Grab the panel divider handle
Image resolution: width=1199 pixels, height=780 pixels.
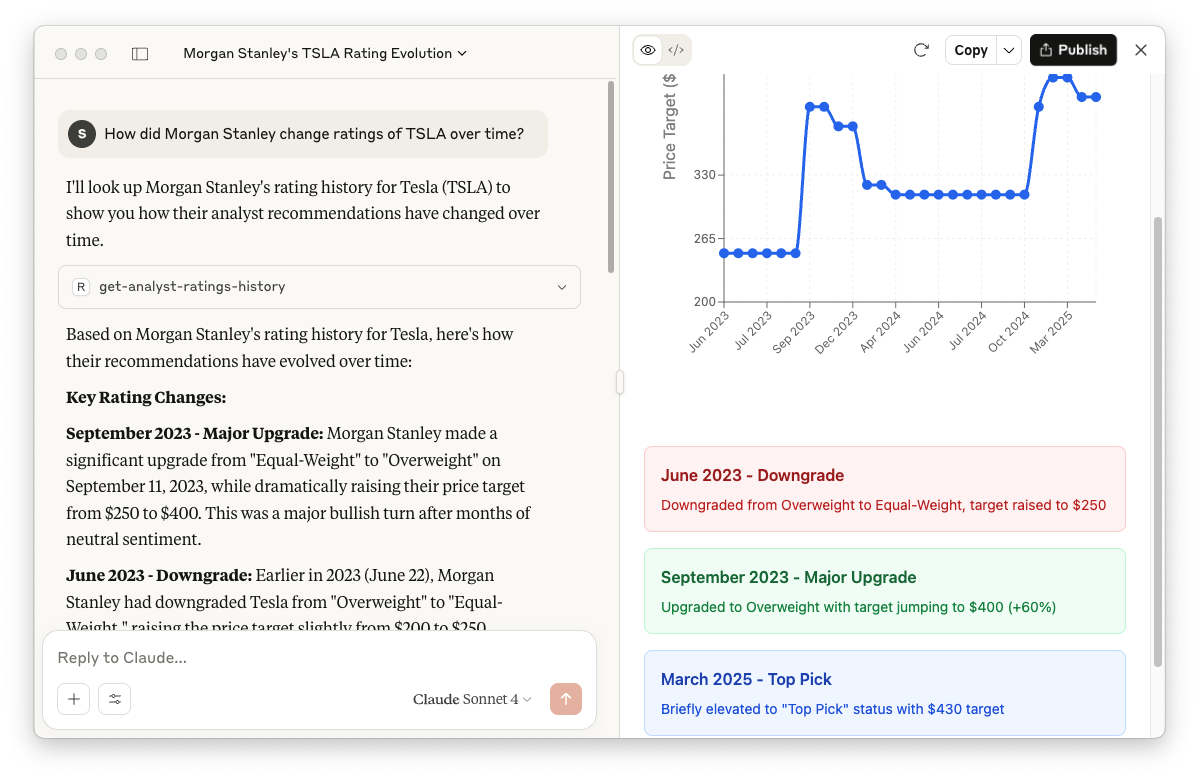coord(619,382)
